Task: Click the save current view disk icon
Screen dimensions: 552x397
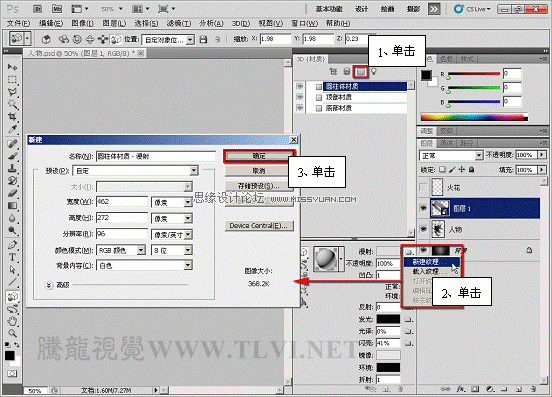Action: (x=203, y=39)
